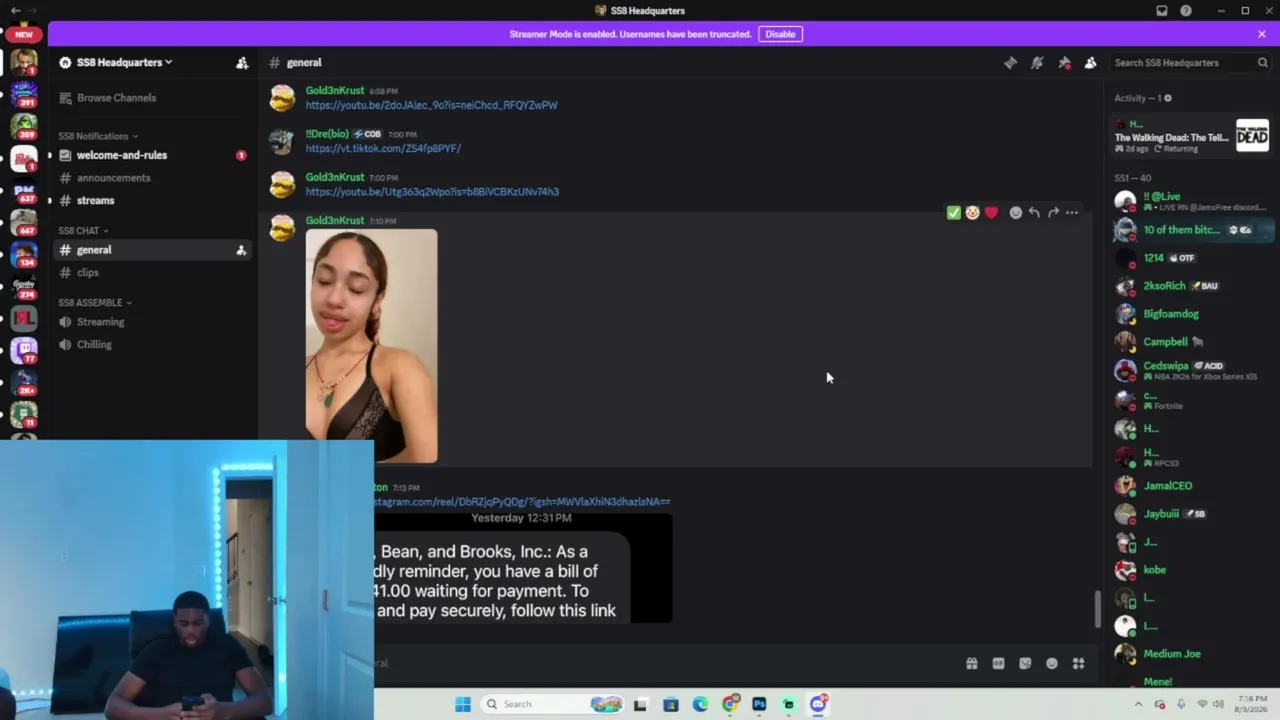The height and width of the screenshot is (720, 1280).
Task: Click the Search SS8 Headquarters field
Action: [x=1190, y=62]
